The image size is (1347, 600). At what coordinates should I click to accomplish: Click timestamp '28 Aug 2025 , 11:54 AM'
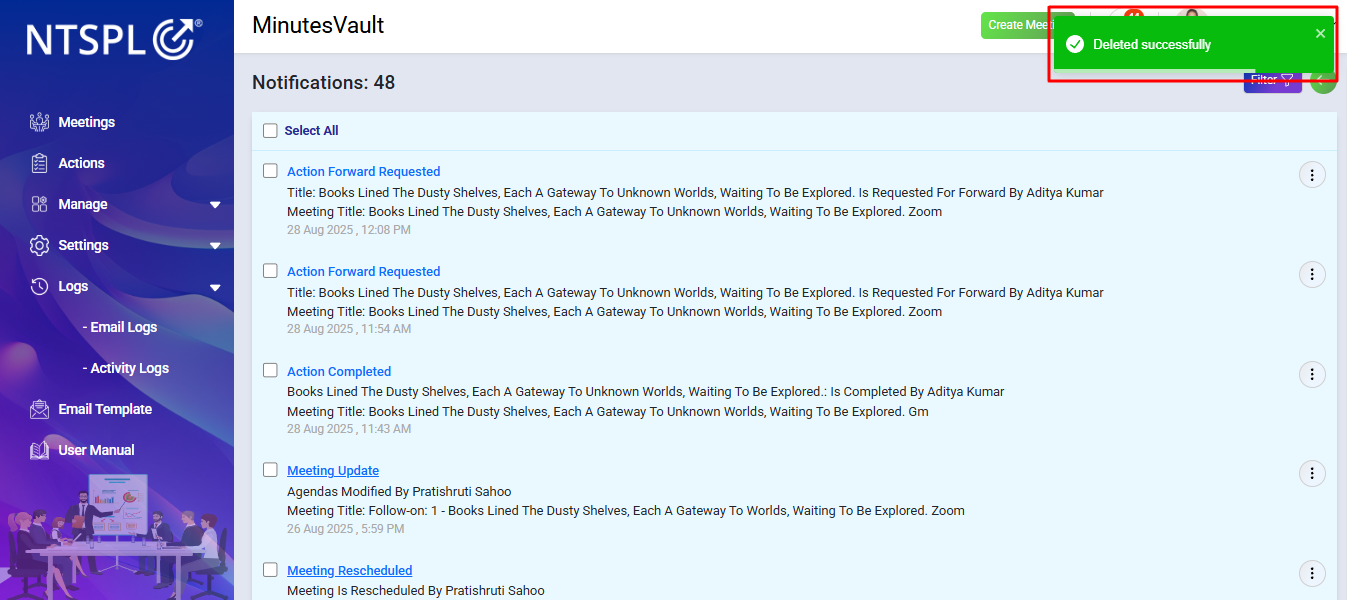tap(349, 329)
